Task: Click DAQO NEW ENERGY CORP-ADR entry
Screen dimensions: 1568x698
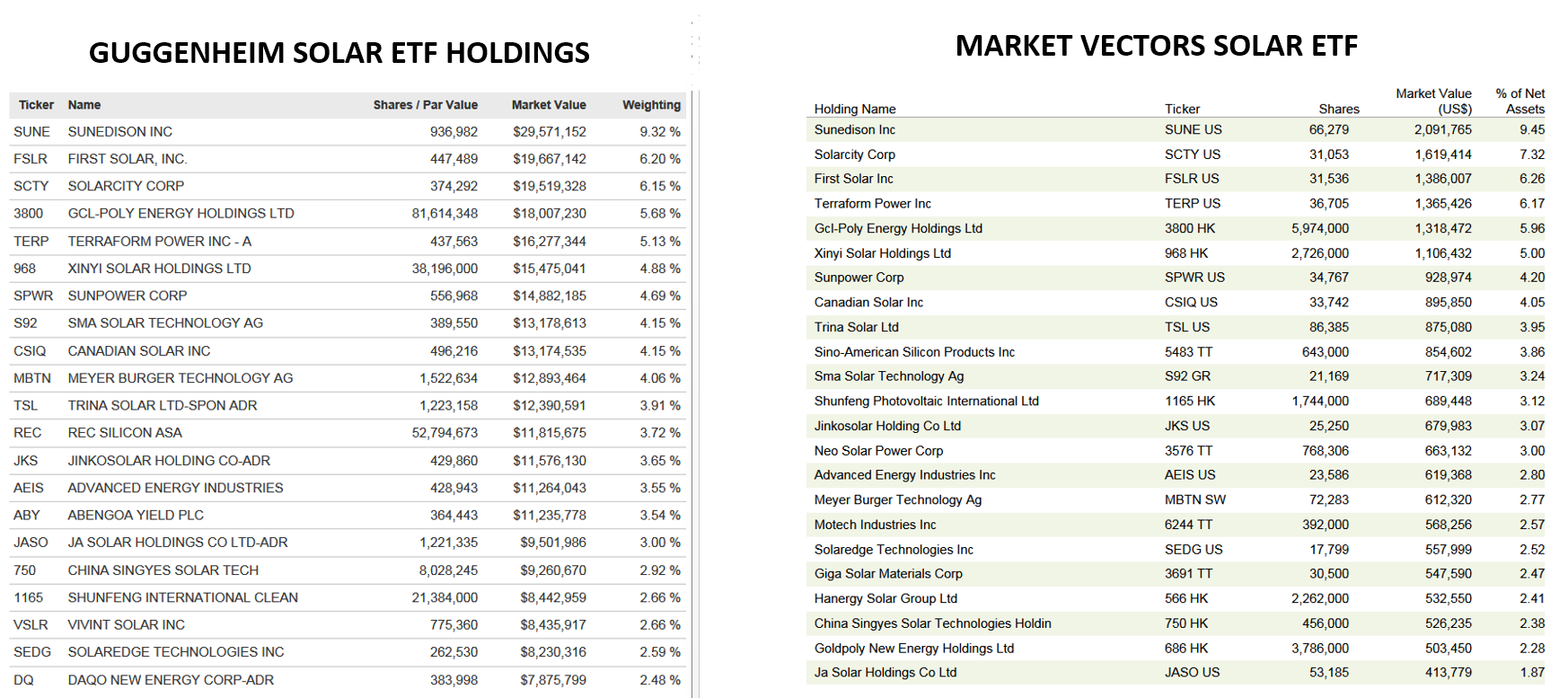Action: coord(171,680)
